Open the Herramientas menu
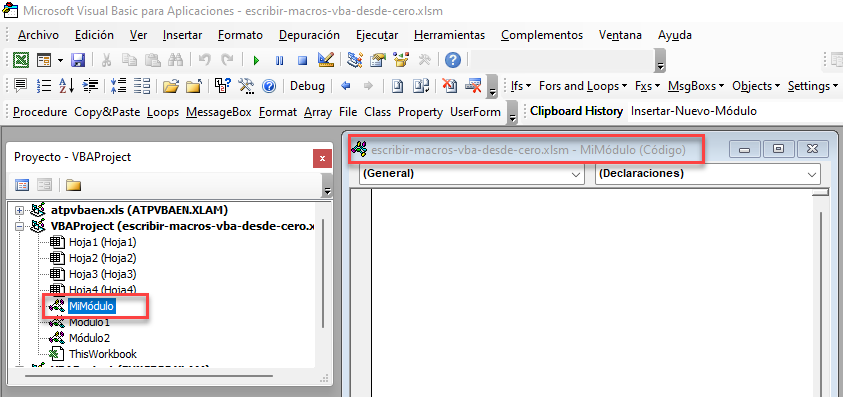 (449, 35)
